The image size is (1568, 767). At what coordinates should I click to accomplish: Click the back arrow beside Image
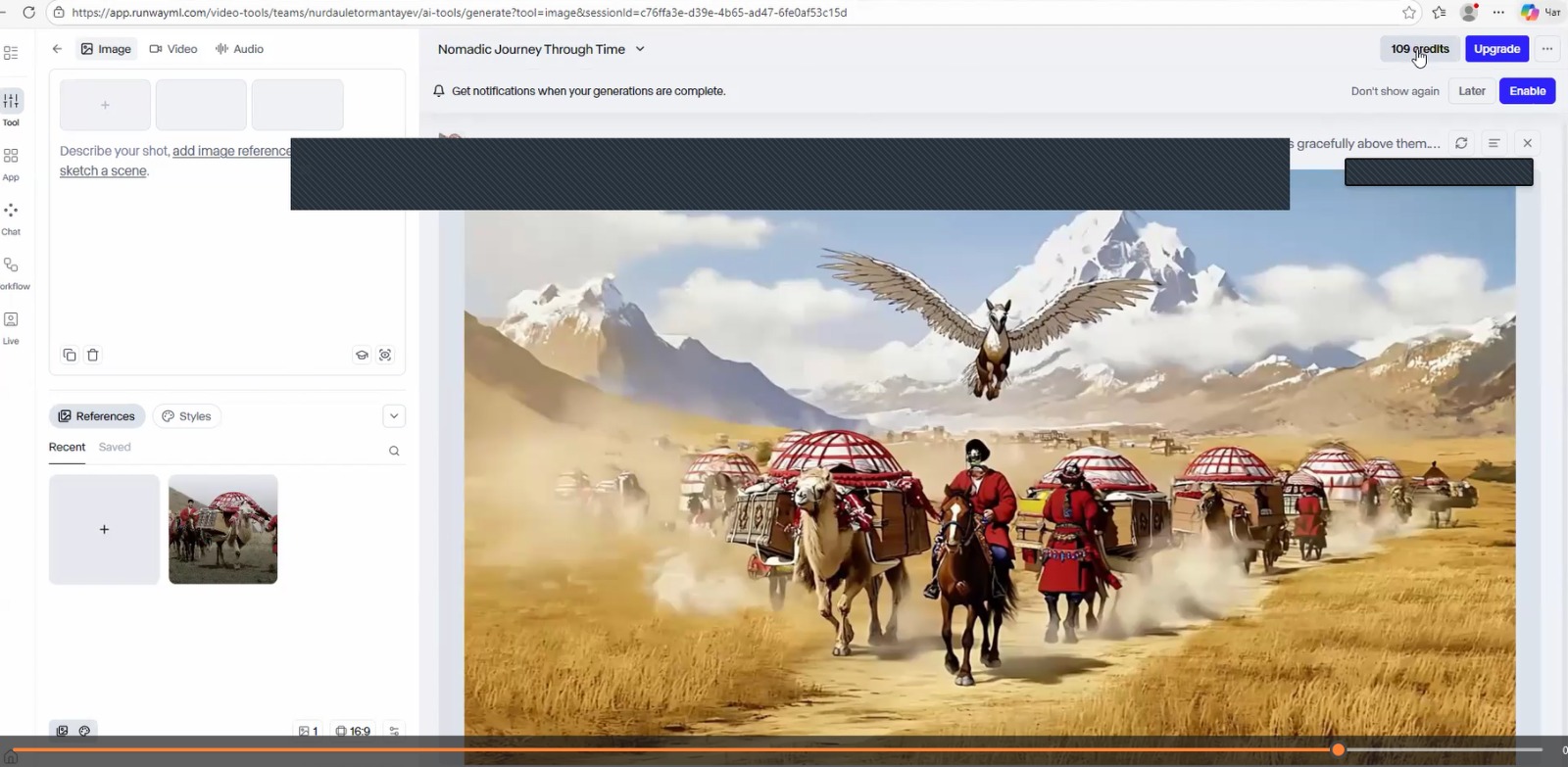pos(57,49)
